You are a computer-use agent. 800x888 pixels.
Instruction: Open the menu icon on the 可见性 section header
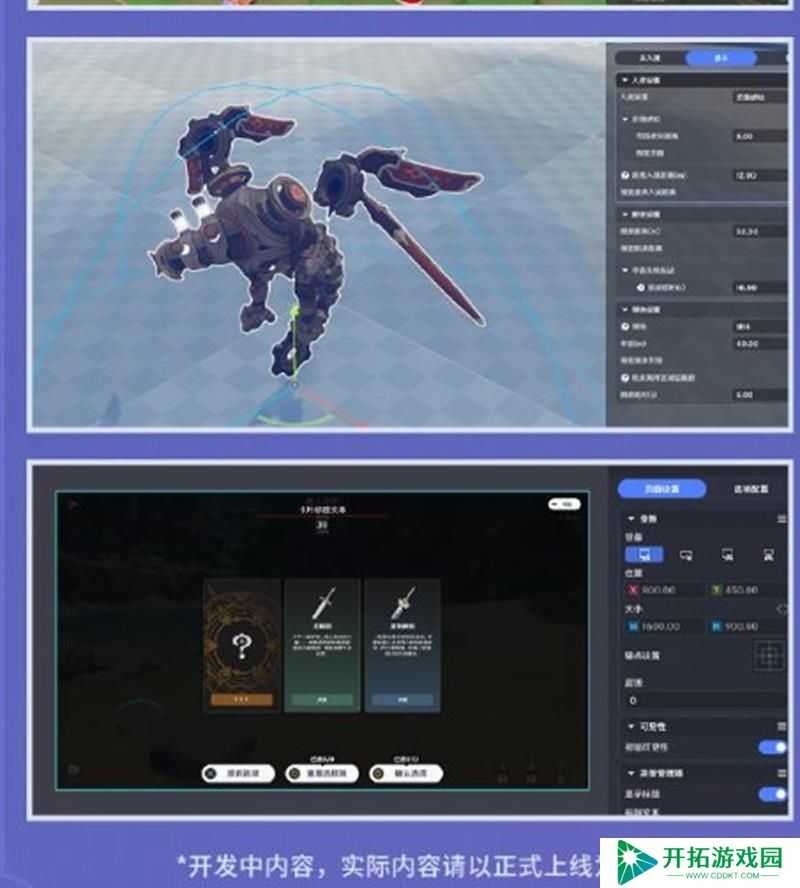coord(781,726)
